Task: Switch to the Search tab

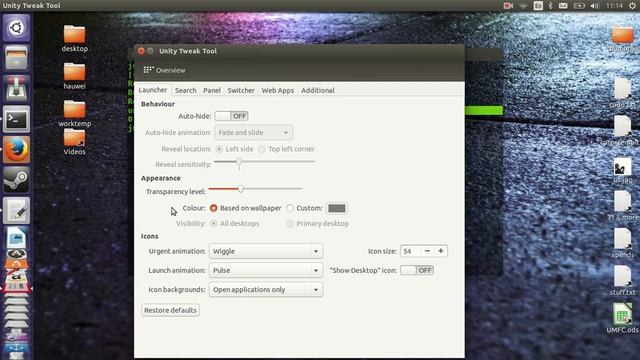Action: pyautogui.click(x=186, y=90)
